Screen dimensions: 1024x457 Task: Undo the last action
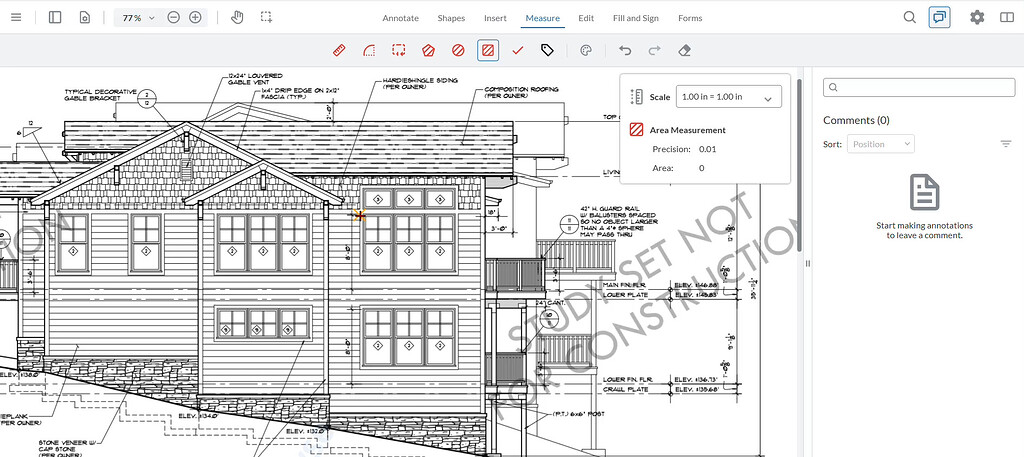[625, 50]
